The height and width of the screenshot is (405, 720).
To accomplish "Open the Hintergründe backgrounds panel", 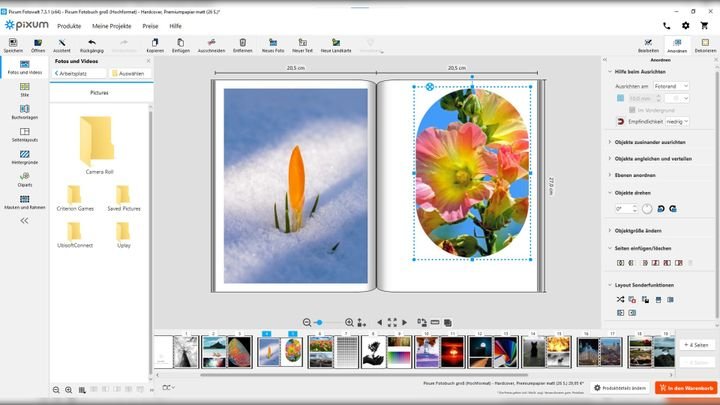I will pos(25,155).
